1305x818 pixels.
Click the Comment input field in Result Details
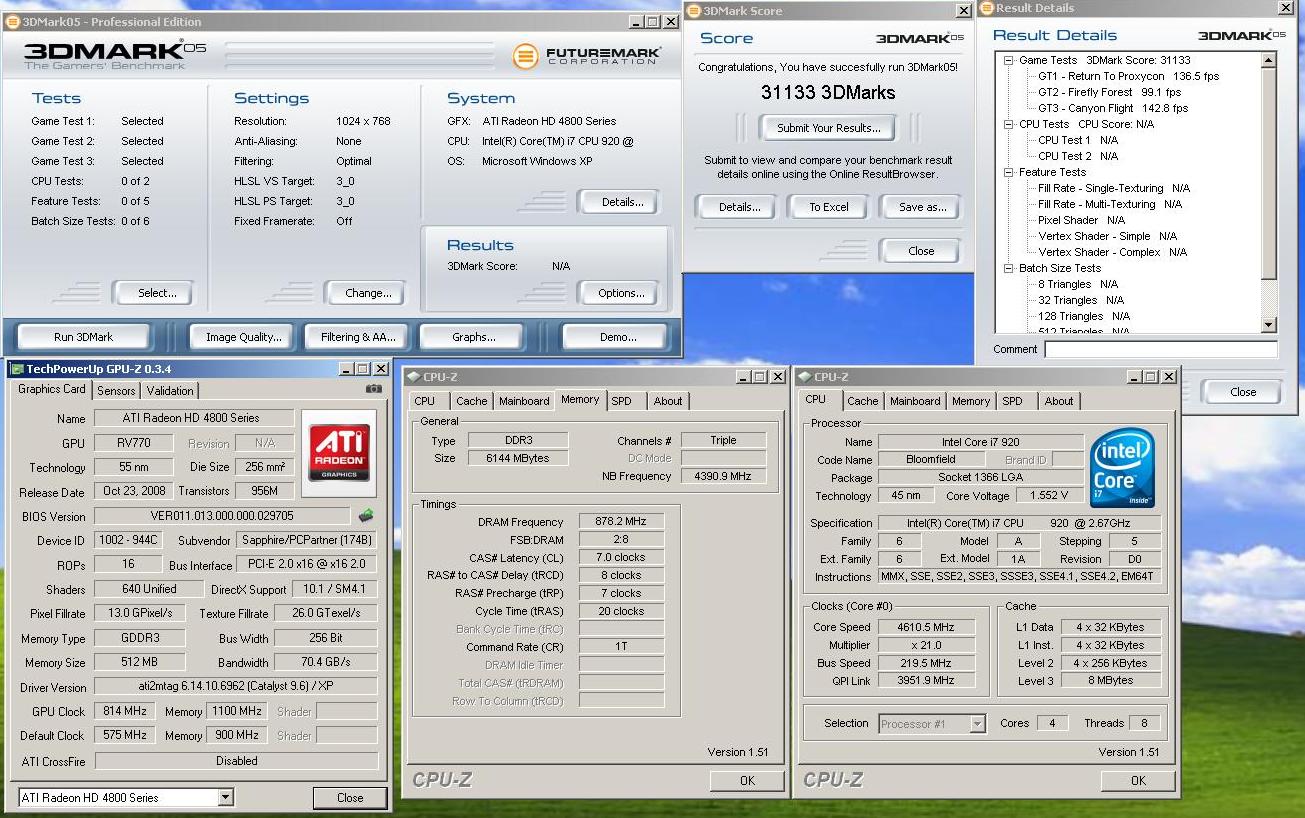pyautogui.click(x=1161, y=349)
